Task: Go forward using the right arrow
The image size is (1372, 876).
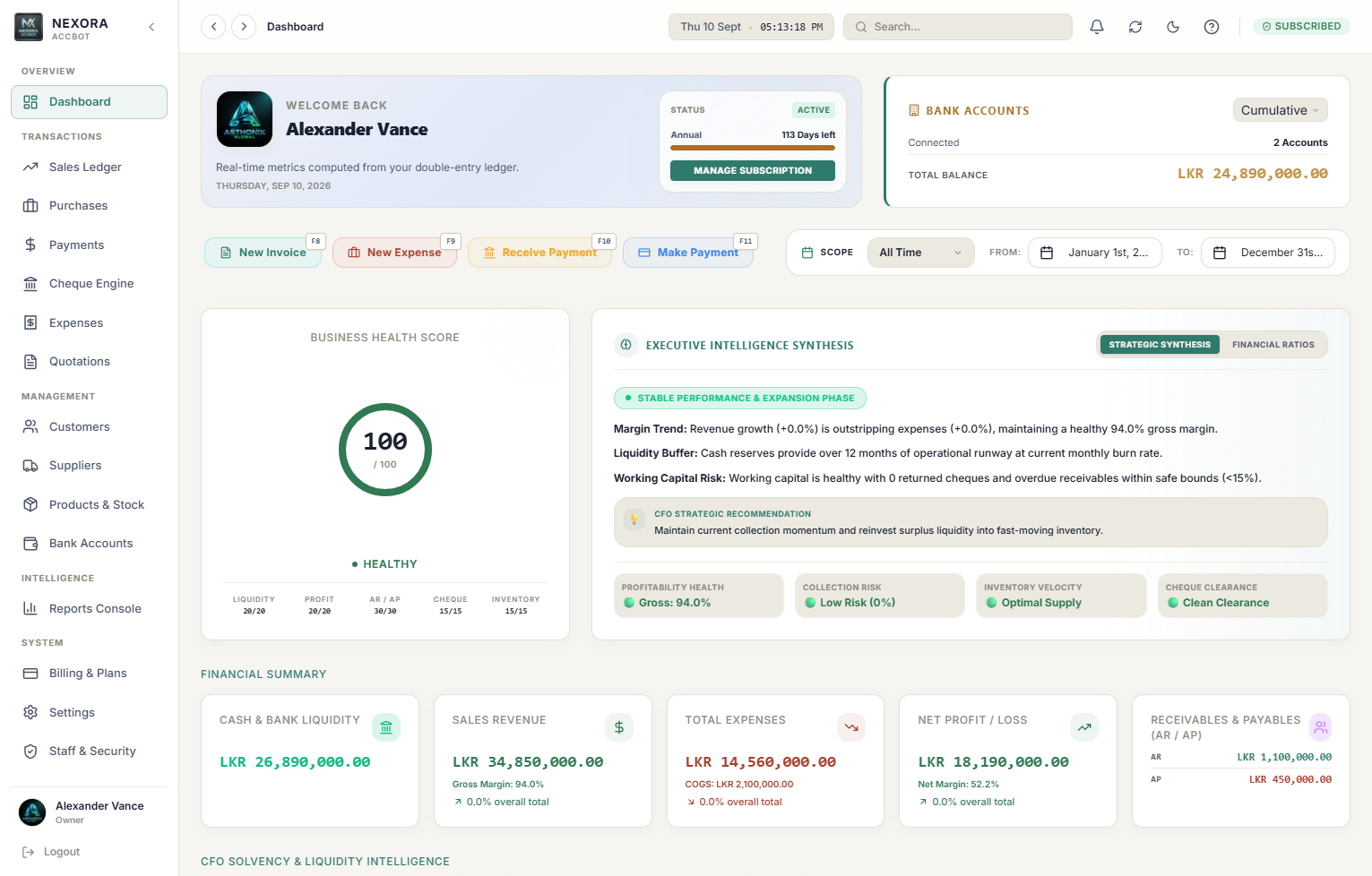Action: tap(244, 27)
